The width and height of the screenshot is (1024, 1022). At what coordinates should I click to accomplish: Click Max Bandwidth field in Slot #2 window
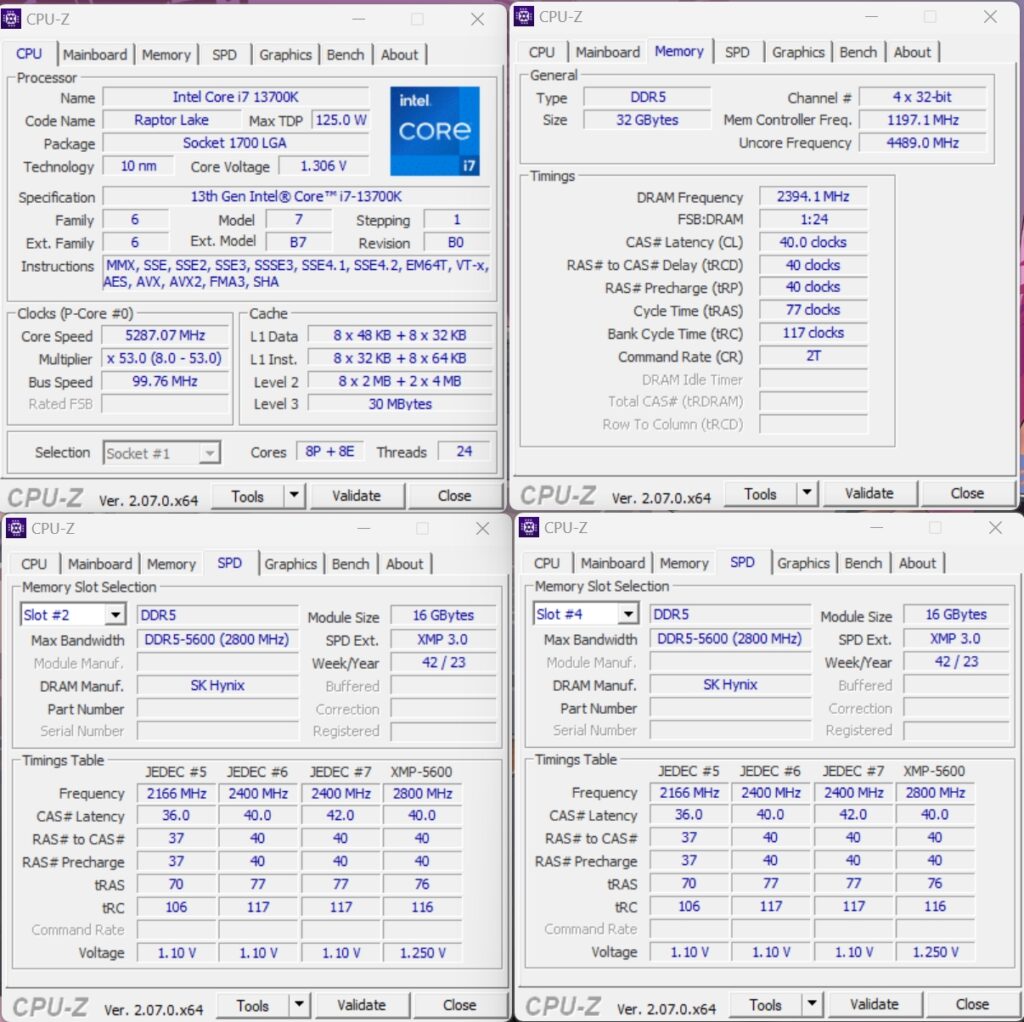[x=217, y=639]
